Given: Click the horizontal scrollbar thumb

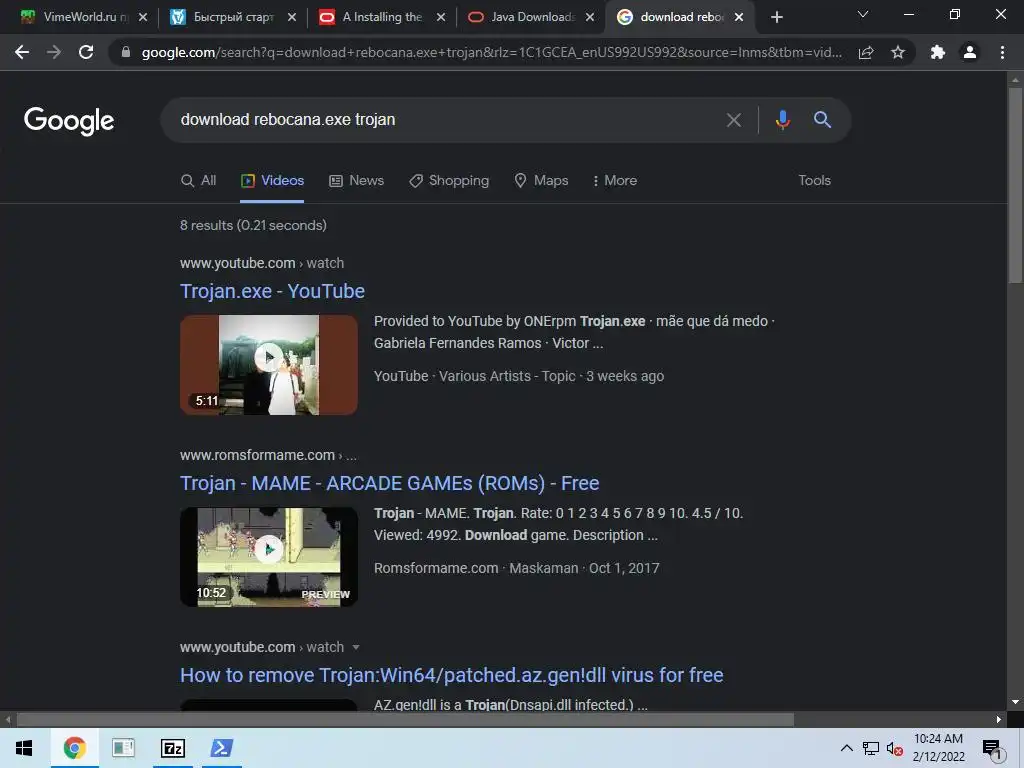Looking at the screenshot, I should [x=406, y=720].
